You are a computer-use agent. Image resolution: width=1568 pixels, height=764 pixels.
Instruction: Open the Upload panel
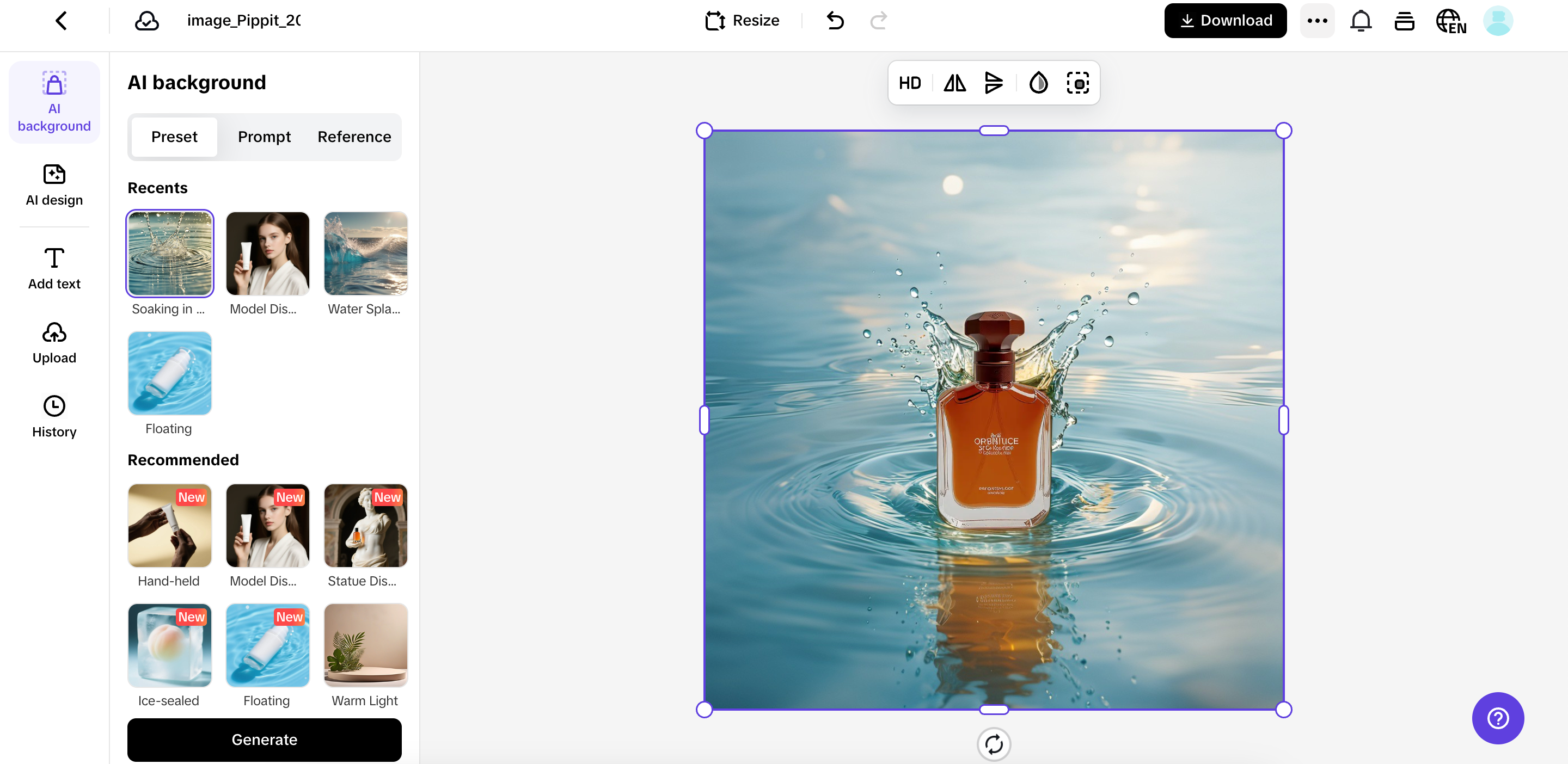pyautogui.click(x=54, y=343)
